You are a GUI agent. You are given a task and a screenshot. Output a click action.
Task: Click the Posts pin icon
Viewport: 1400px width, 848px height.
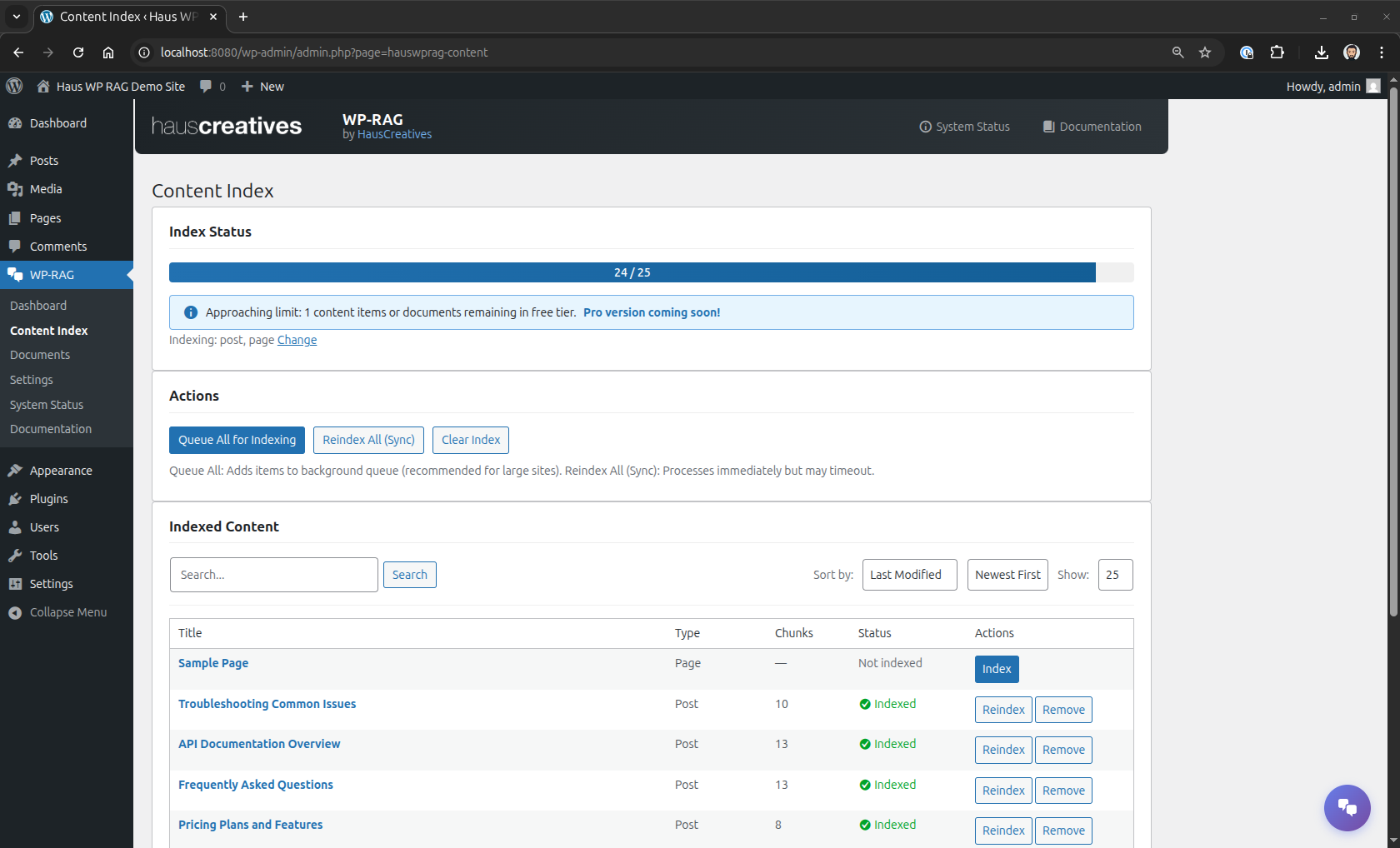(15, 161)
